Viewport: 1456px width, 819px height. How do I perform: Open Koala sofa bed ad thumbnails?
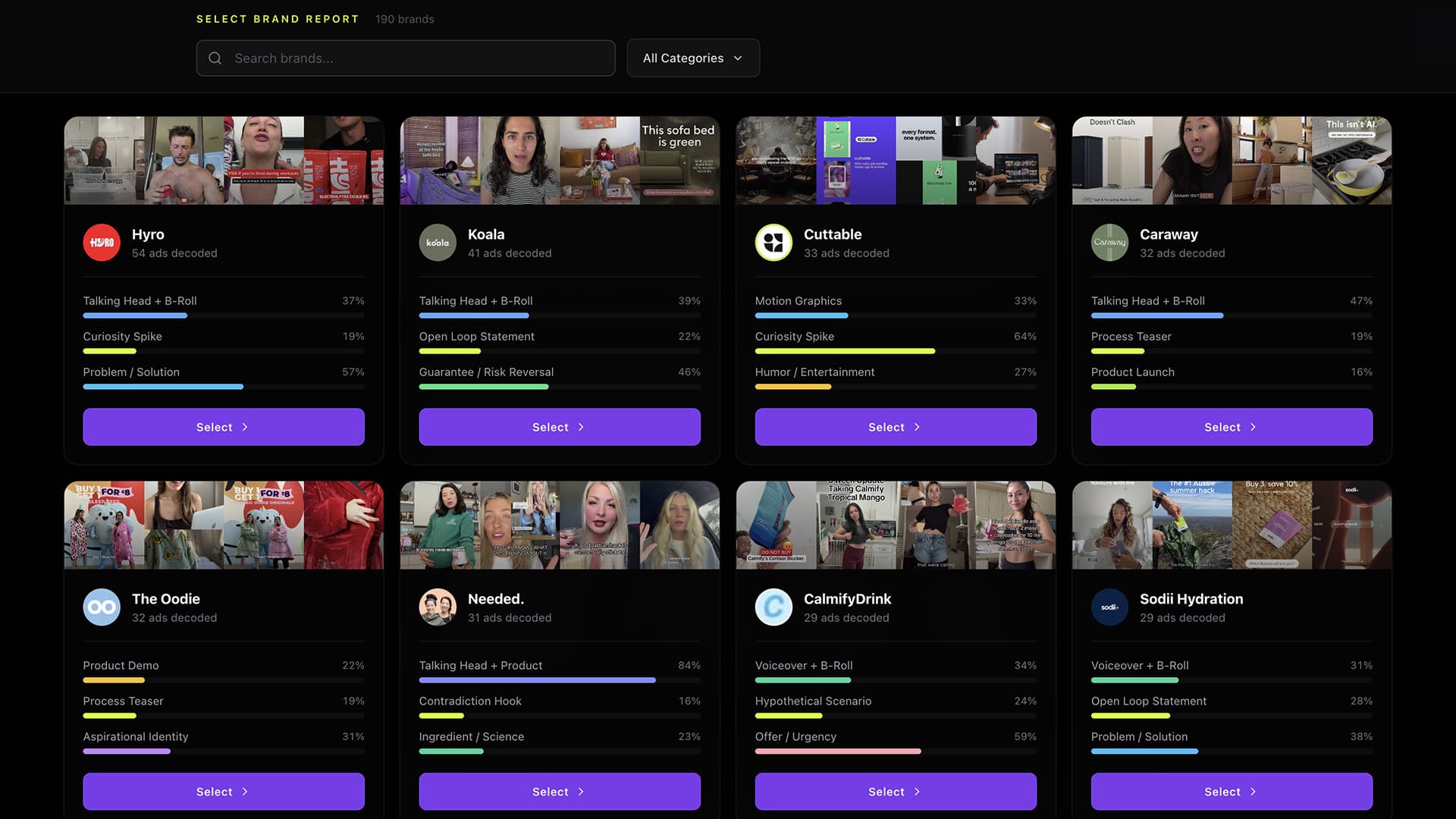560,160
